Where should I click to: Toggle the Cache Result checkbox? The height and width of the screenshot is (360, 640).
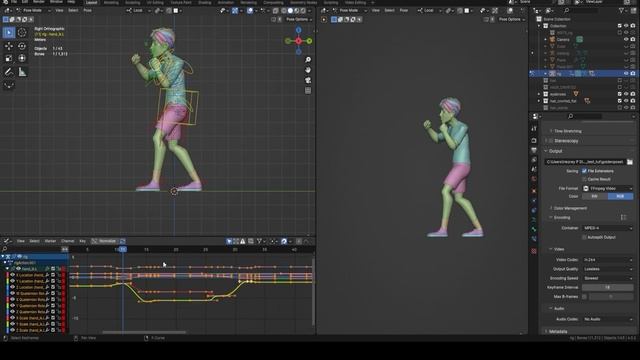[584, 179]
